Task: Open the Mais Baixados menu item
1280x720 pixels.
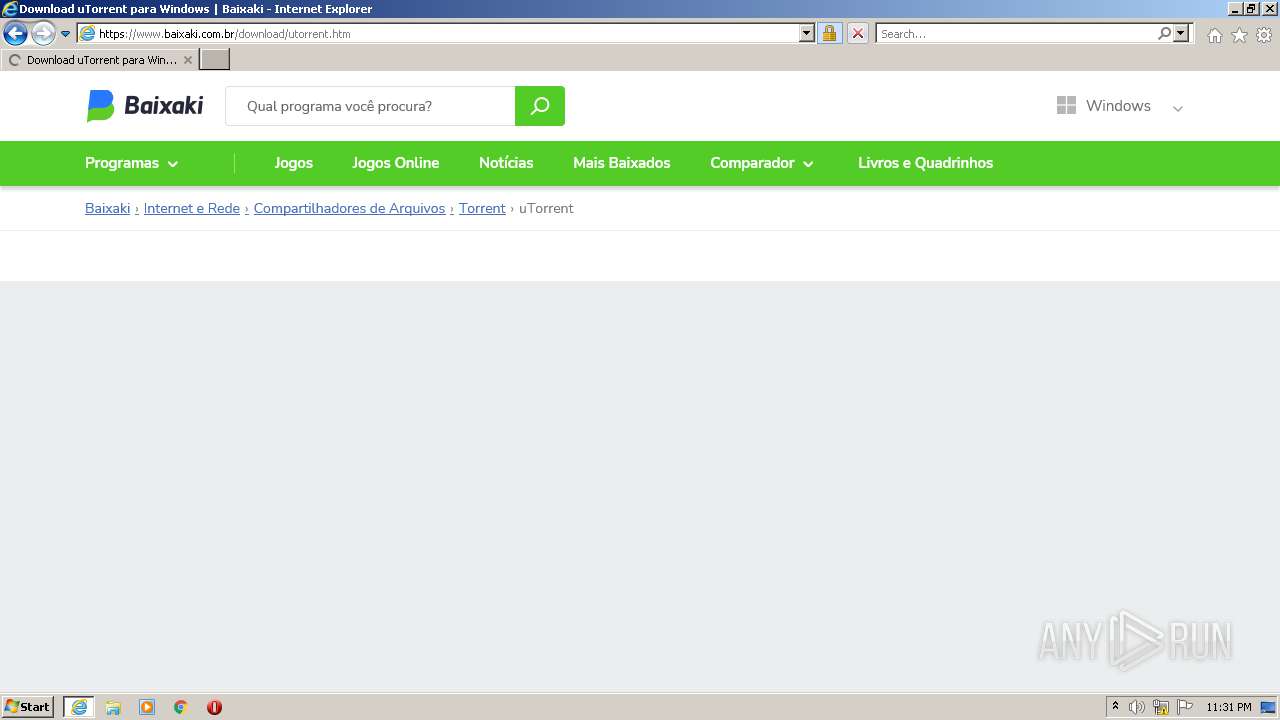Action: click(622, 163)
